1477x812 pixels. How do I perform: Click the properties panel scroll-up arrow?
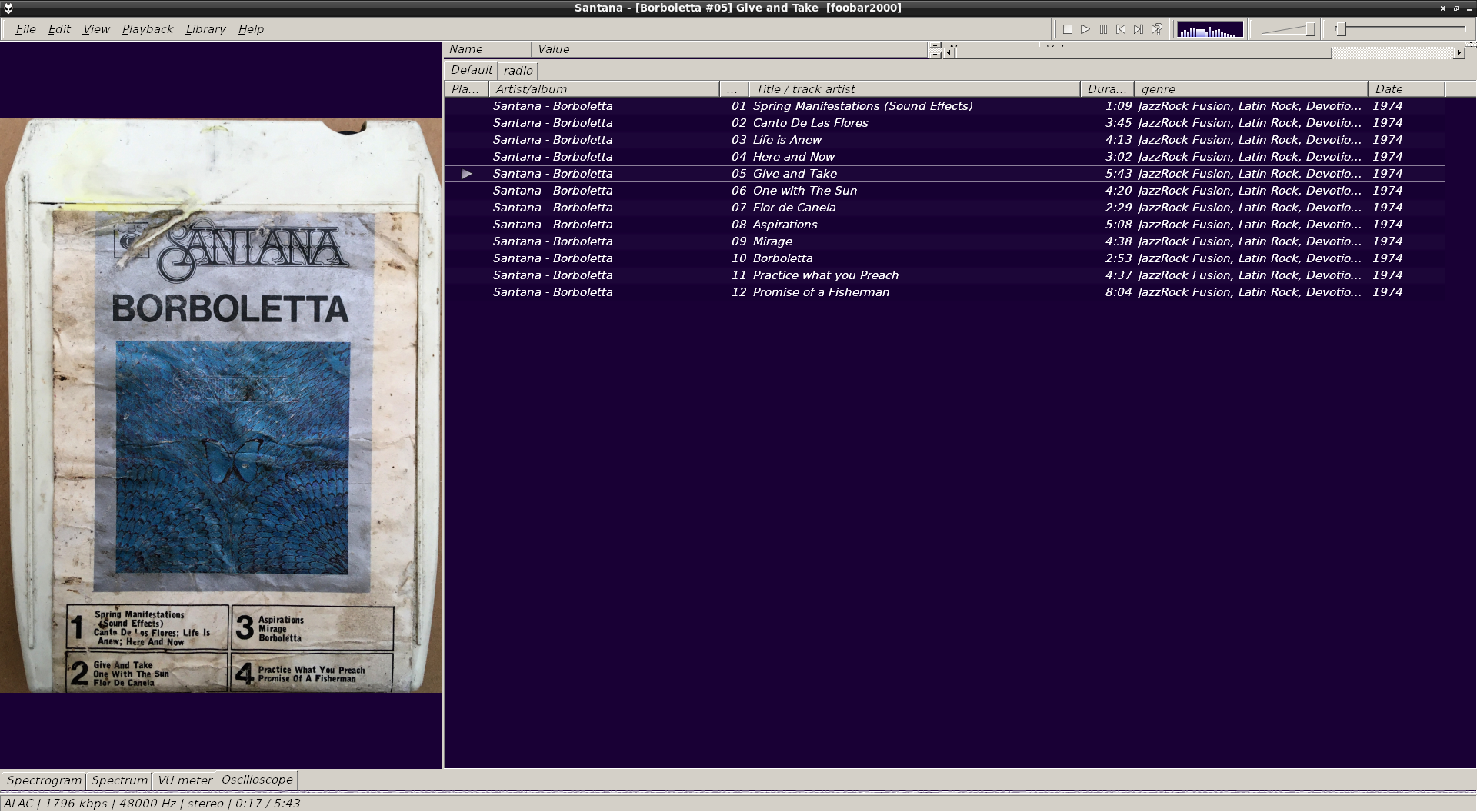[x=935, y=45]
